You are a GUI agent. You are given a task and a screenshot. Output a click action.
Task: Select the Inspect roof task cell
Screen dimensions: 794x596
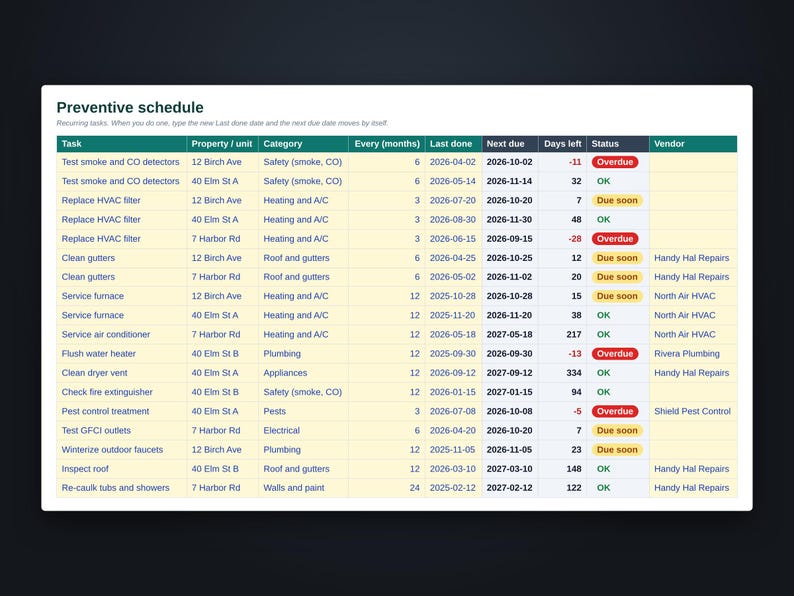click(x=122, y=469)
